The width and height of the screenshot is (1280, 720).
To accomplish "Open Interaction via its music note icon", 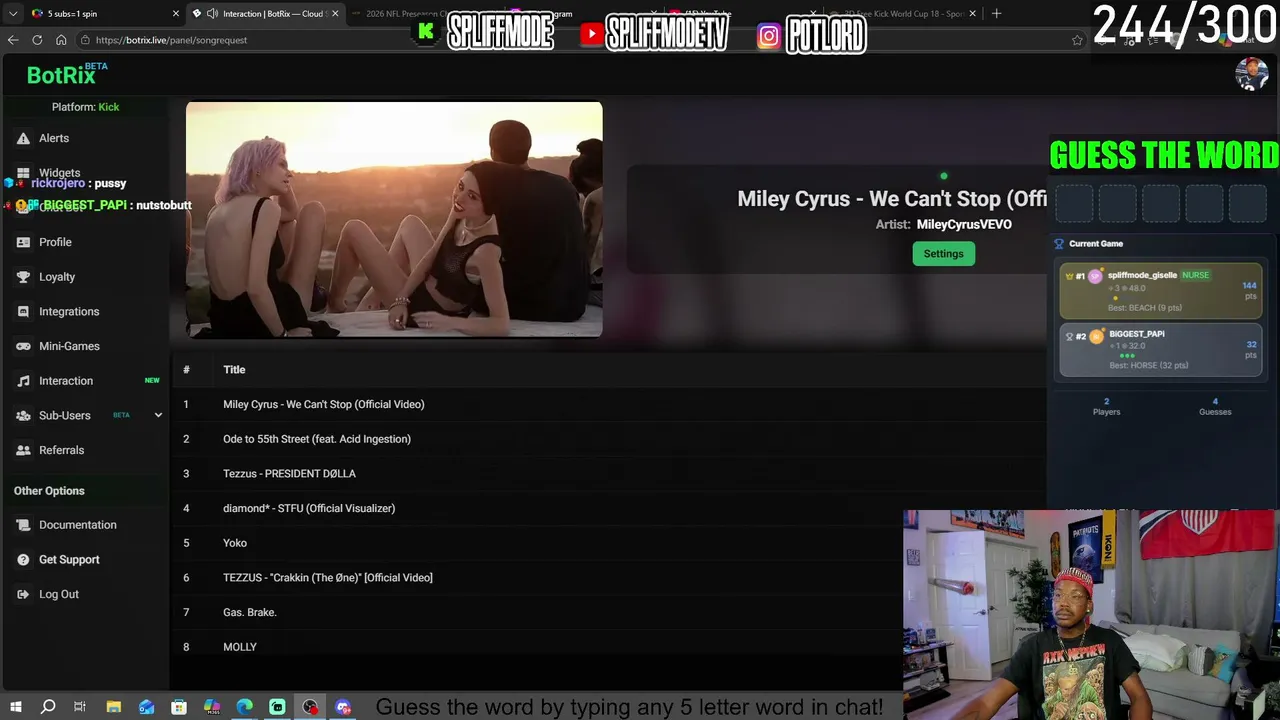I will coord(23,381).
